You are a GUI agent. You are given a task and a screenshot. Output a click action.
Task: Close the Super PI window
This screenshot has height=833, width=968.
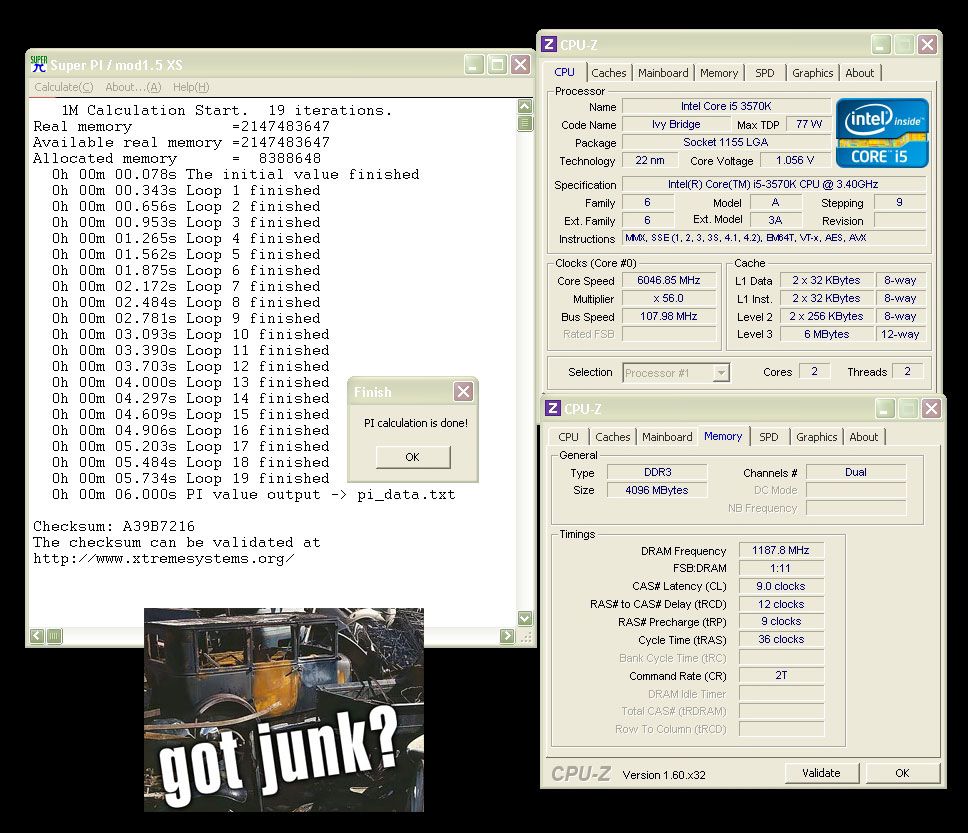point(520,64)
